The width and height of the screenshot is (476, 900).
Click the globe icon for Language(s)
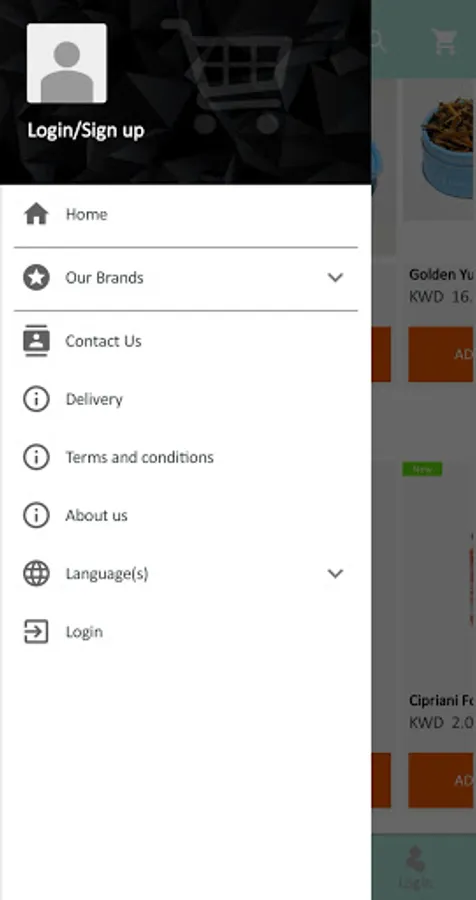tap(36, 573)
